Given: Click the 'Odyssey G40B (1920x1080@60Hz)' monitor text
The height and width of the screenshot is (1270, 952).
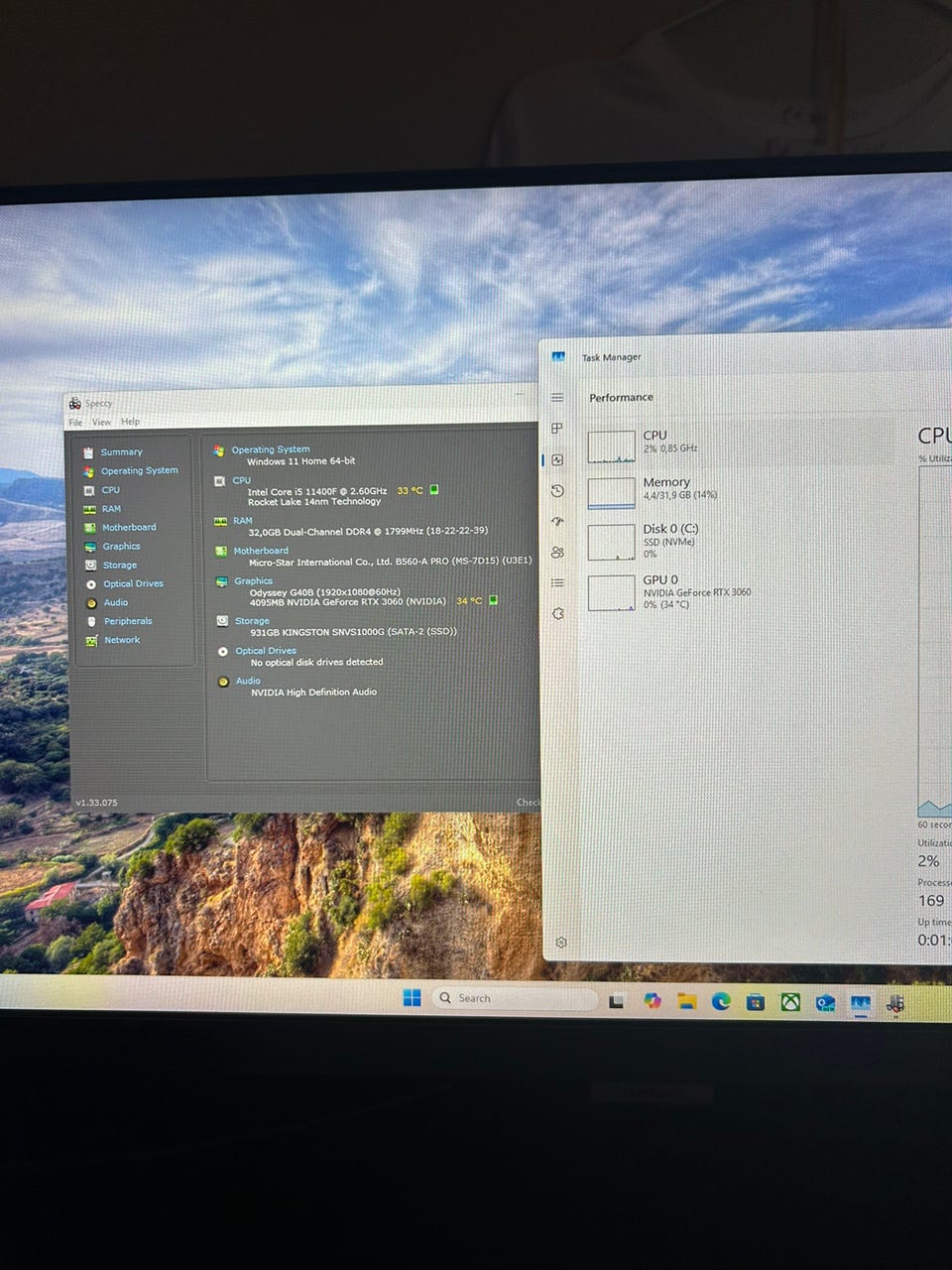Looking at the screenshot, I should point(324,592).
